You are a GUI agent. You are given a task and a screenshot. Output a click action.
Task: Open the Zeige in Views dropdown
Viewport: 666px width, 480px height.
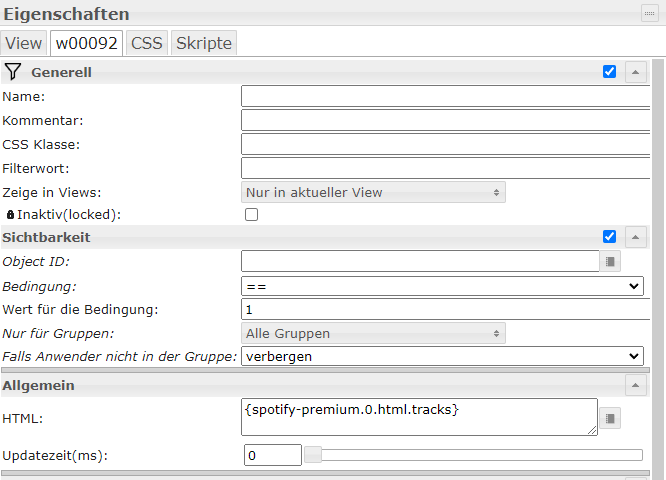coord(374,192)
